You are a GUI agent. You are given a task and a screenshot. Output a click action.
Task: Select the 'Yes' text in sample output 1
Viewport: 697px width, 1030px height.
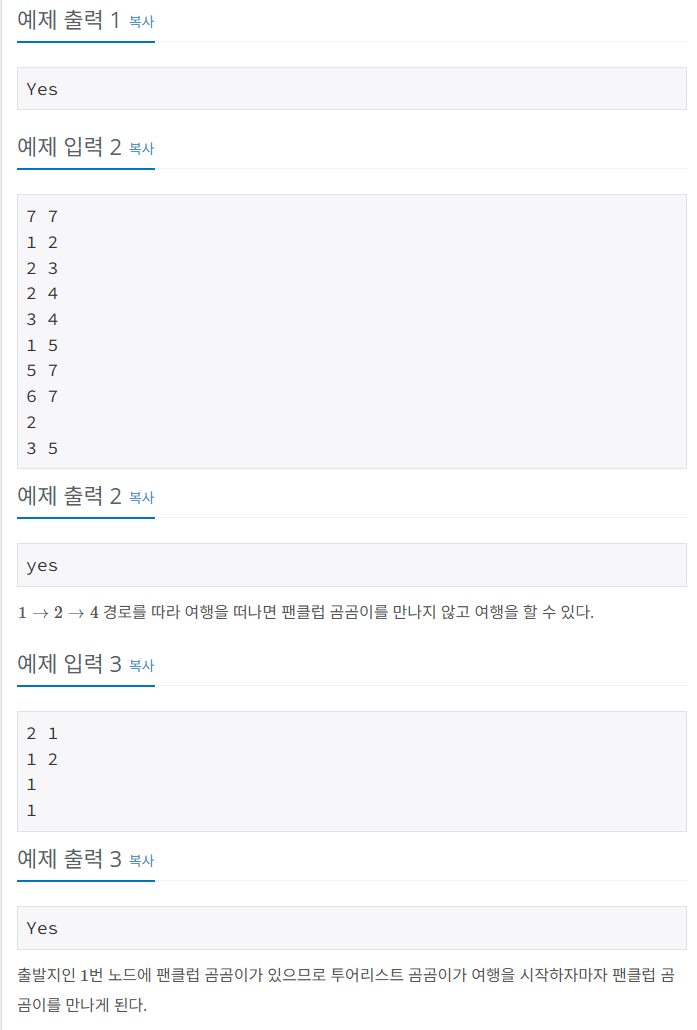pos(40,89)
